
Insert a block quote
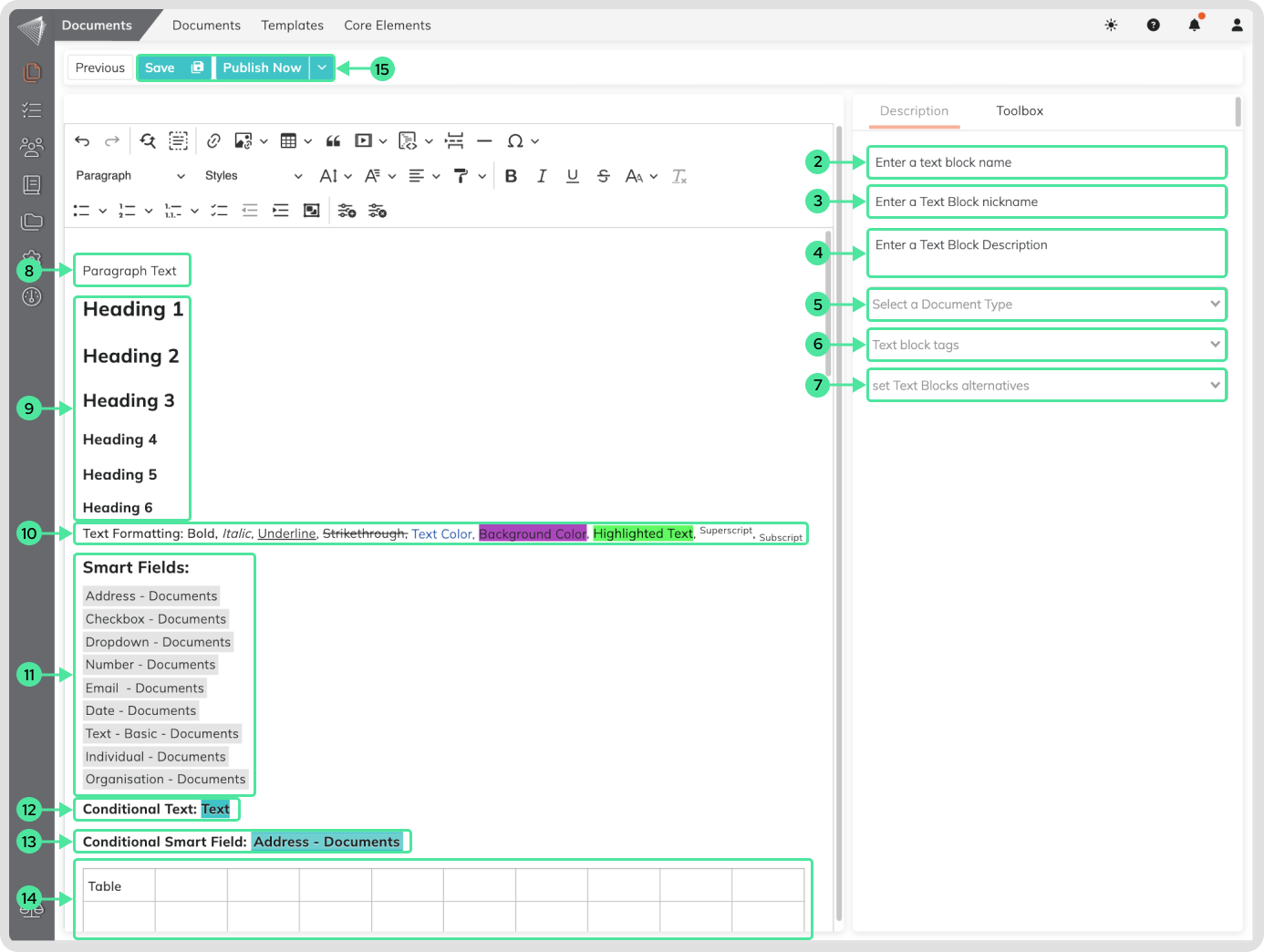click(x=333, y=140)
